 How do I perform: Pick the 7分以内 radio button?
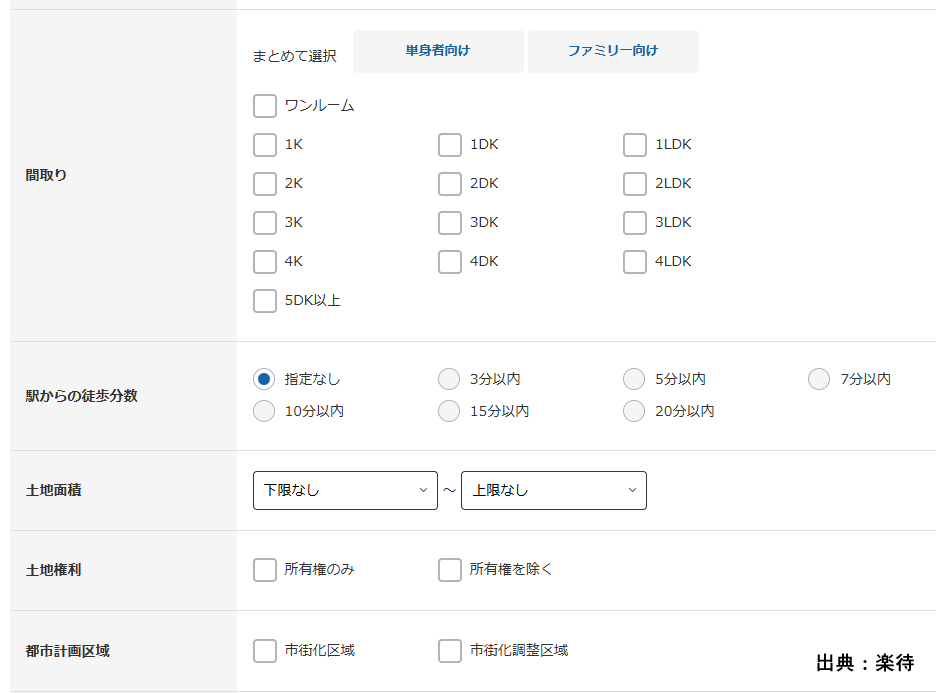[819, 379]
